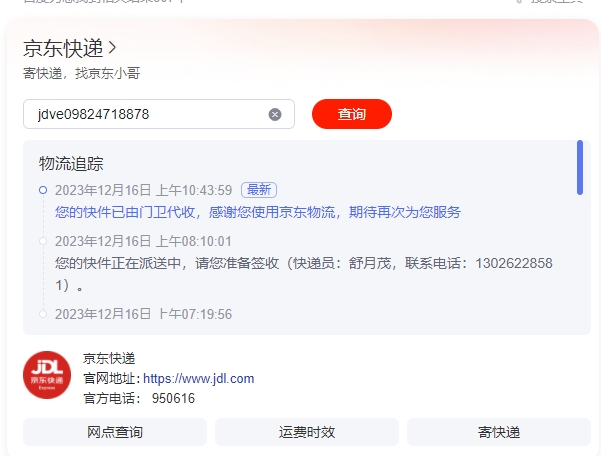Image resolution: width=601 pixels, height=456 pixels.
Task: Click the 运费时效 button
Action: tap(307, 432)
